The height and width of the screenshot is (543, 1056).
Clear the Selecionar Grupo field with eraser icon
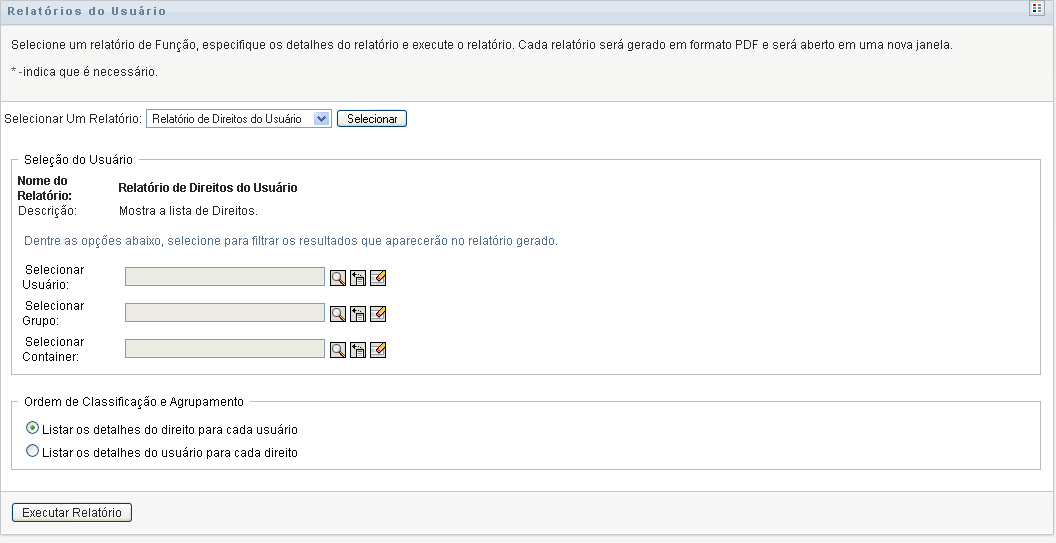click(378, 314)
